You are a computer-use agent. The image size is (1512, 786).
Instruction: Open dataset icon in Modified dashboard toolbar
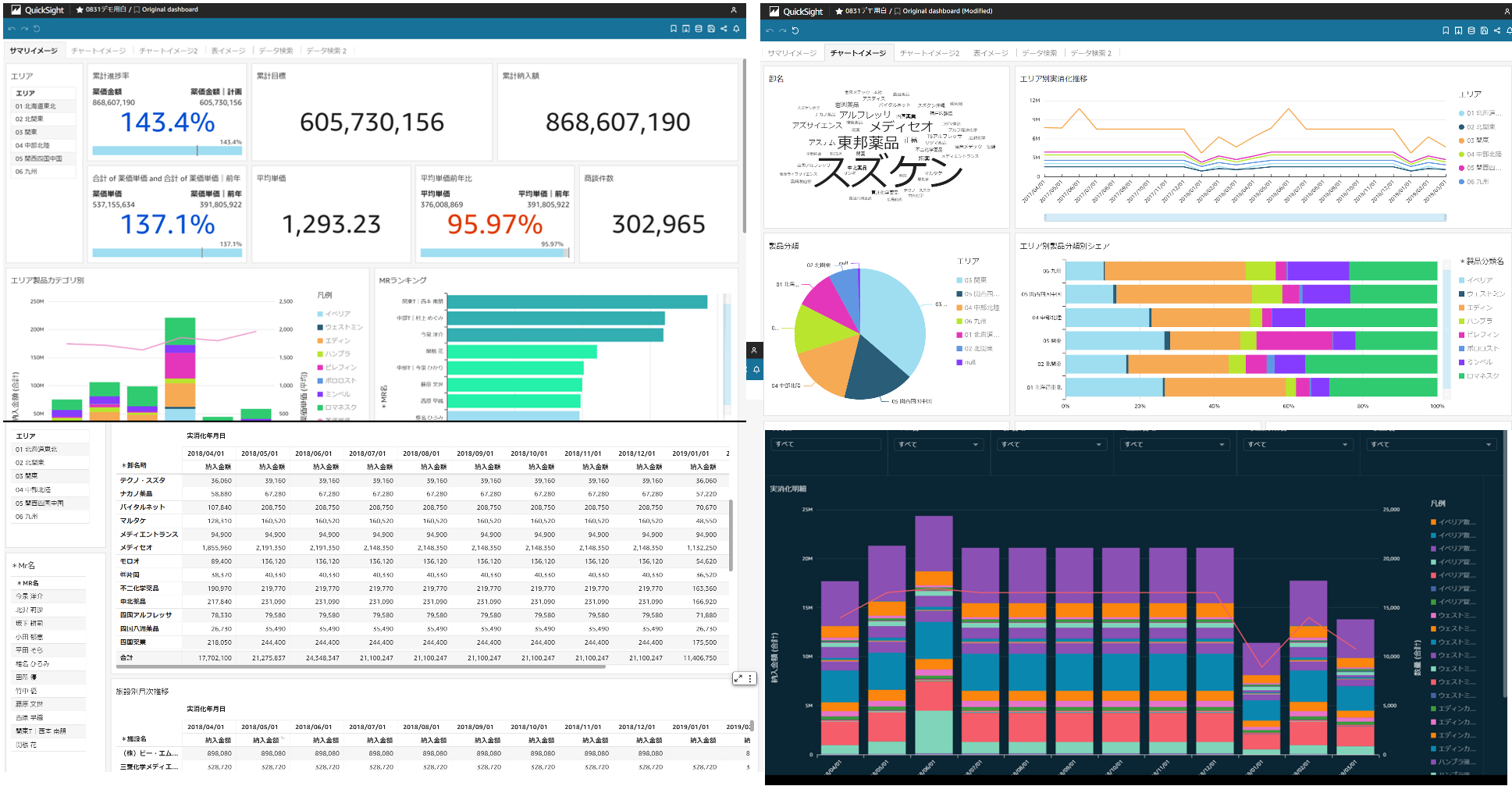(1471, 30)
